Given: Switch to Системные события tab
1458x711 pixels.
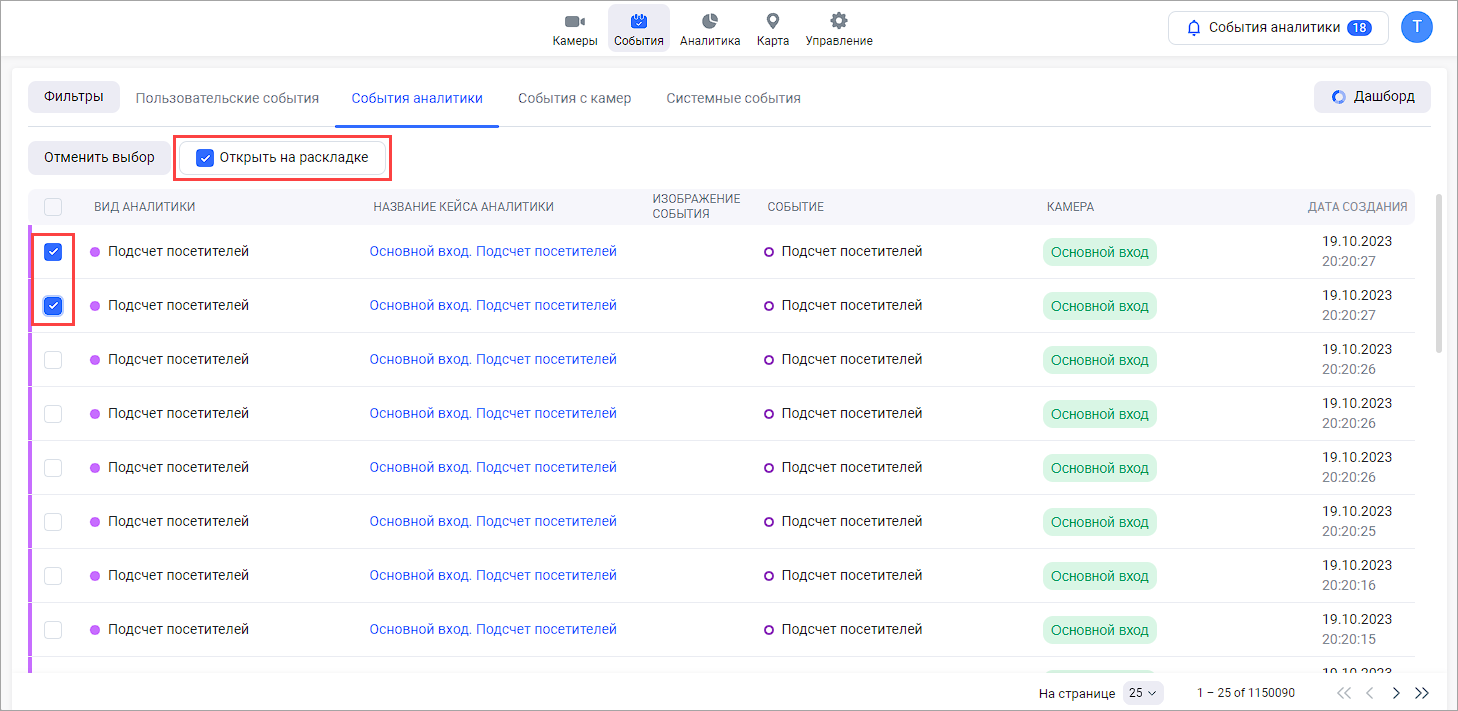Looking at the screenshot, I should point(733,98).
